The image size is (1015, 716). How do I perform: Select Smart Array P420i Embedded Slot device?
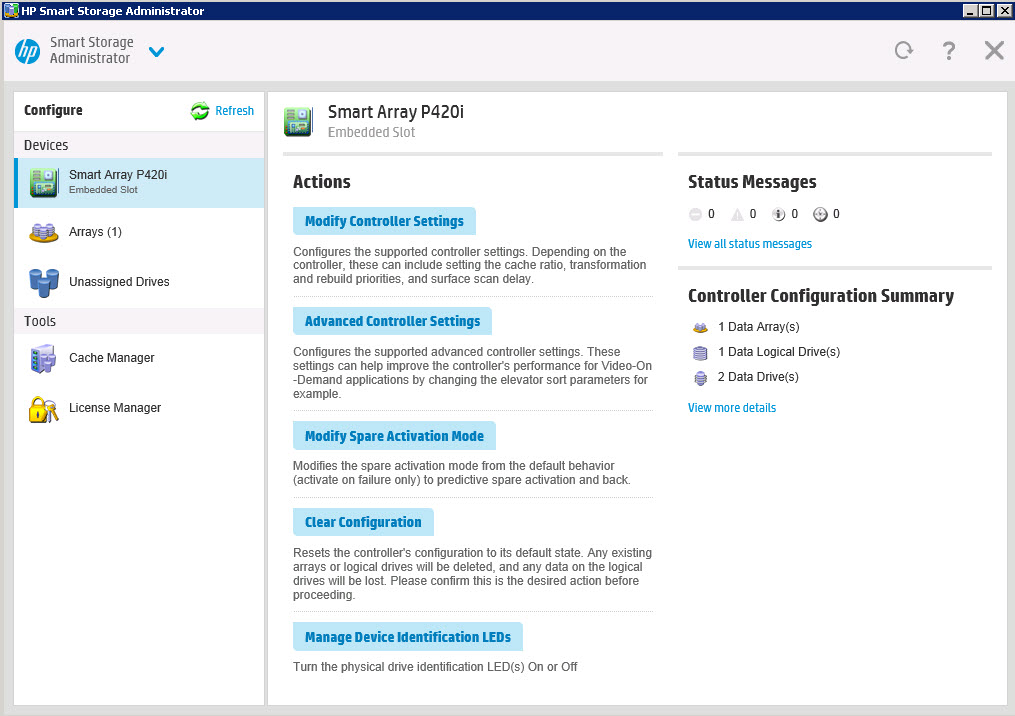139,183
